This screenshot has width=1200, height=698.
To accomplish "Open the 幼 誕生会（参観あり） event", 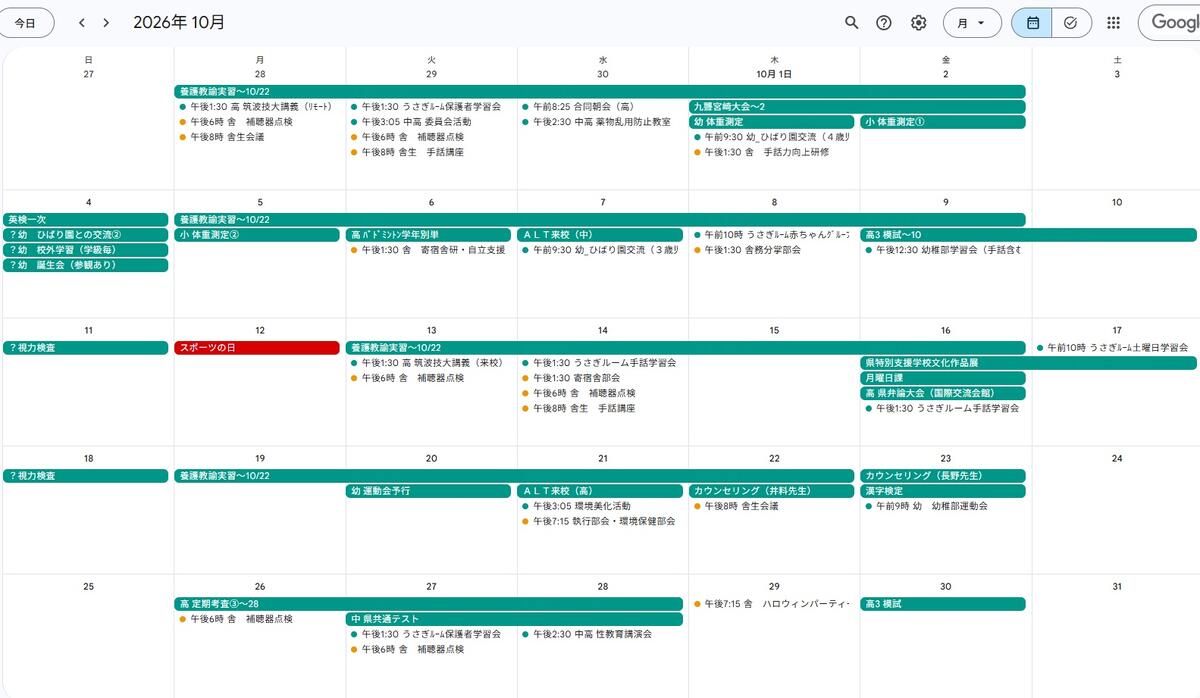I will 85,265.
